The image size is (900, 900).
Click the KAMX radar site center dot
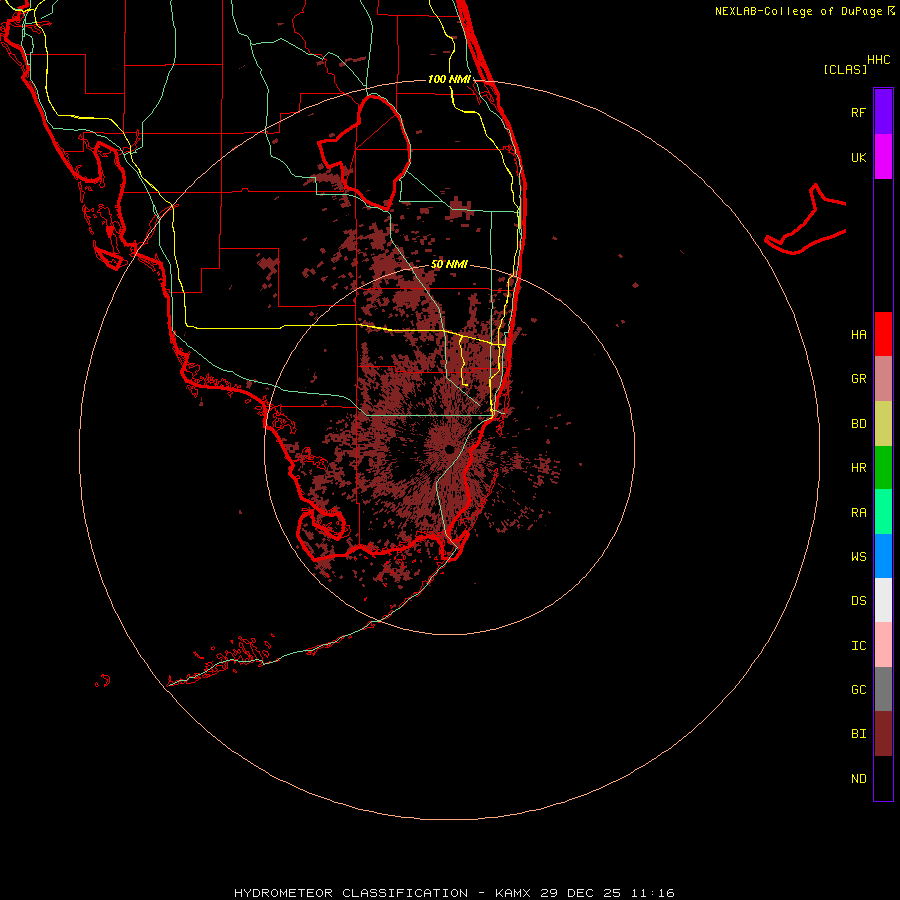coord(449,449)
